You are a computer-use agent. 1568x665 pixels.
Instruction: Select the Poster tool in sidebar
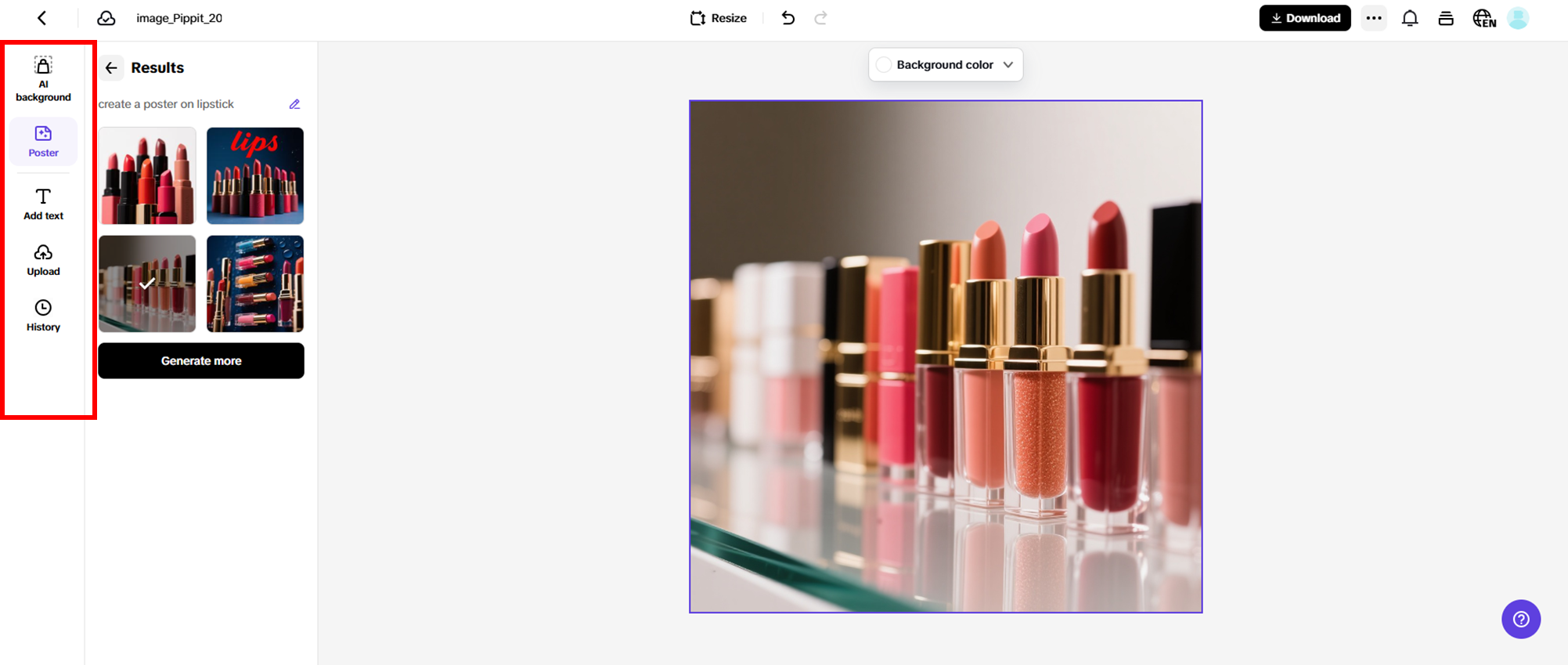click(x=43, y=141)
